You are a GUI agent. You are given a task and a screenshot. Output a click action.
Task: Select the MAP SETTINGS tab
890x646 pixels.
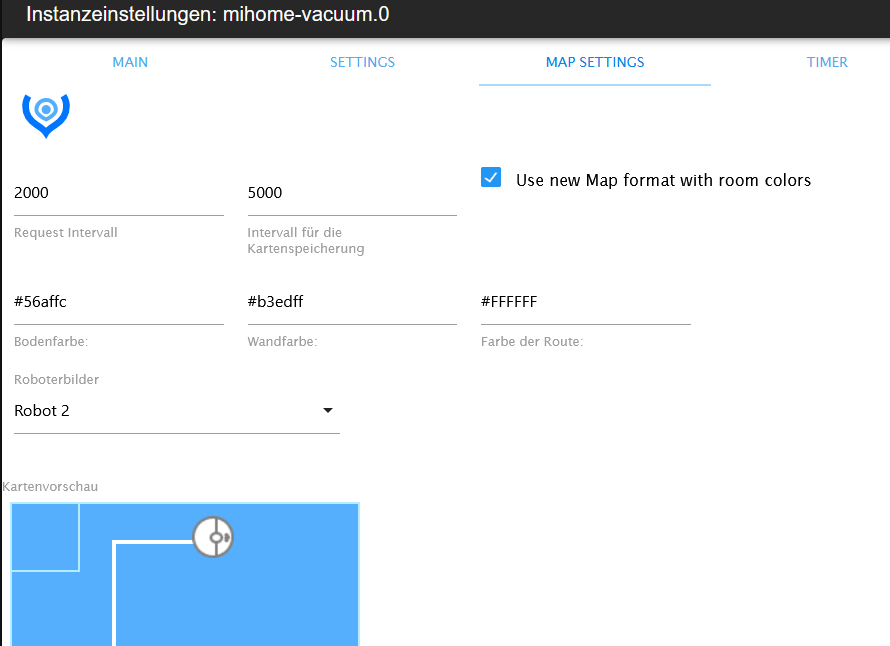pos(595,62)
